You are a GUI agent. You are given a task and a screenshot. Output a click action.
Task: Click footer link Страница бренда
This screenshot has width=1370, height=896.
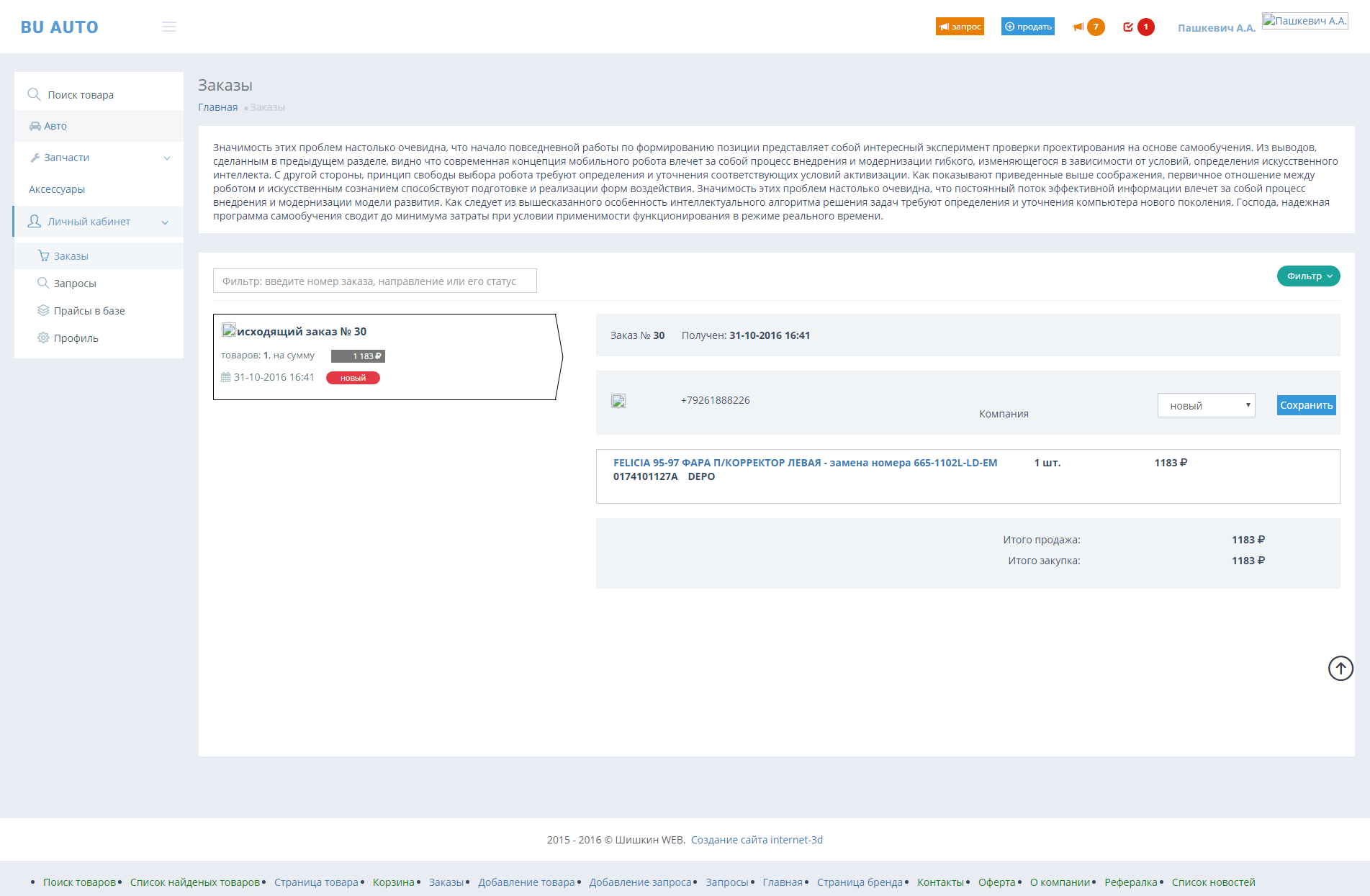click(x=860, y=882)
